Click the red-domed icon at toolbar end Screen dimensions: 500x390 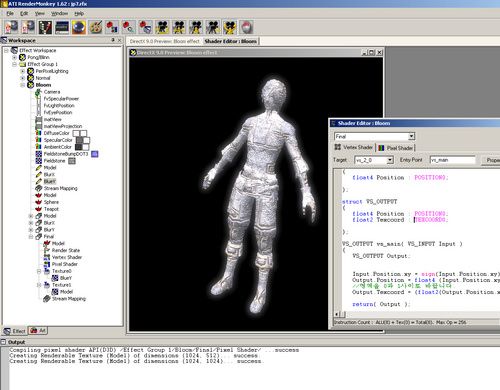(247, 27)
